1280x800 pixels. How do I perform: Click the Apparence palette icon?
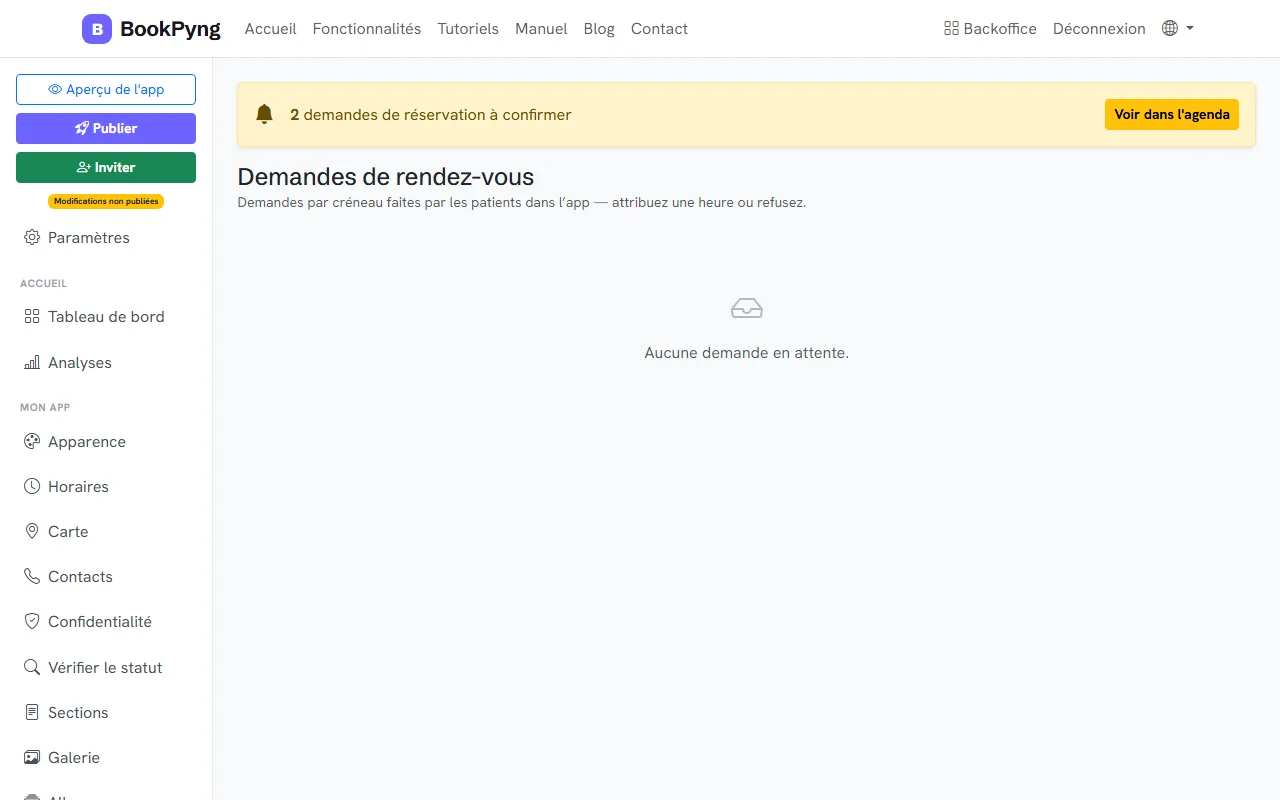[32, 441]
